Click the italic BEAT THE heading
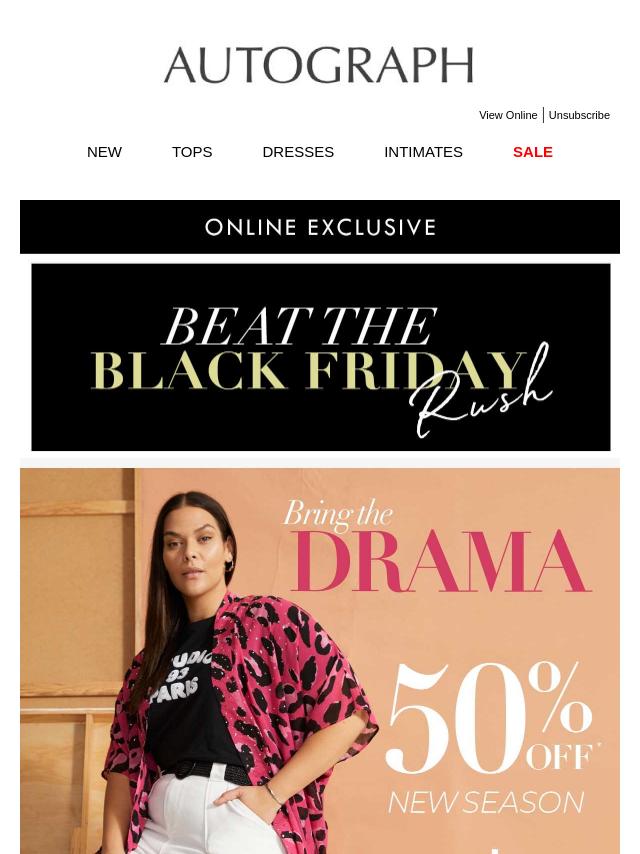This screenshot has height=854, width=640. tap(301, 326)
